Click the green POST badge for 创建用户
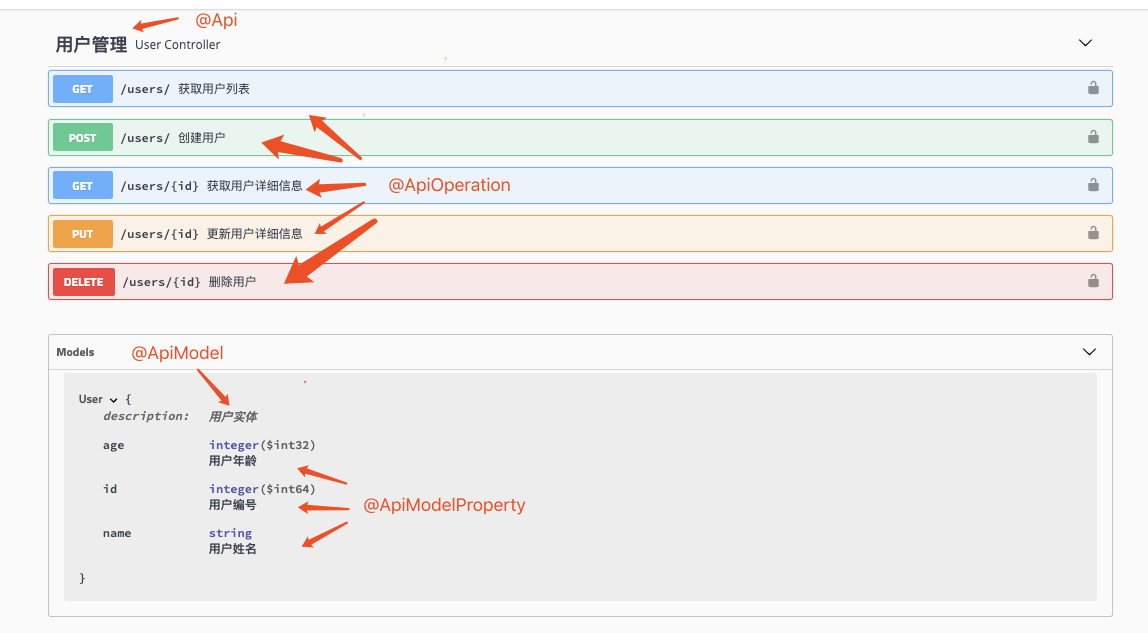Image resolution: width=1148 pixels, height=633 pixels. pyautogui.click(x=83, y=138)
